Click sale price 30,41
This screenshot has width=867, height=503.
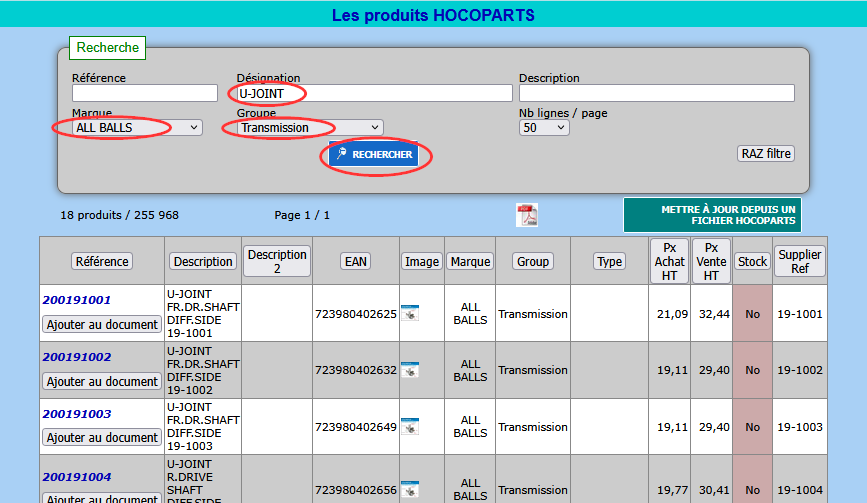pyautogui.click(x=714, y=490)
